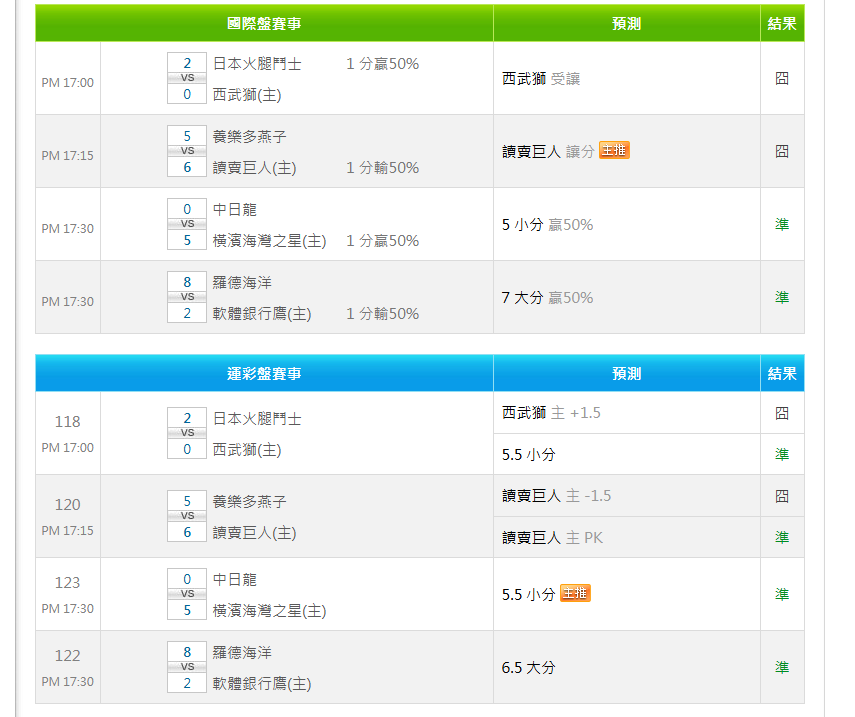Click the 囧 result for 西武獅 主 +1.5
The image size is (855, 717).
click(782, 413)
